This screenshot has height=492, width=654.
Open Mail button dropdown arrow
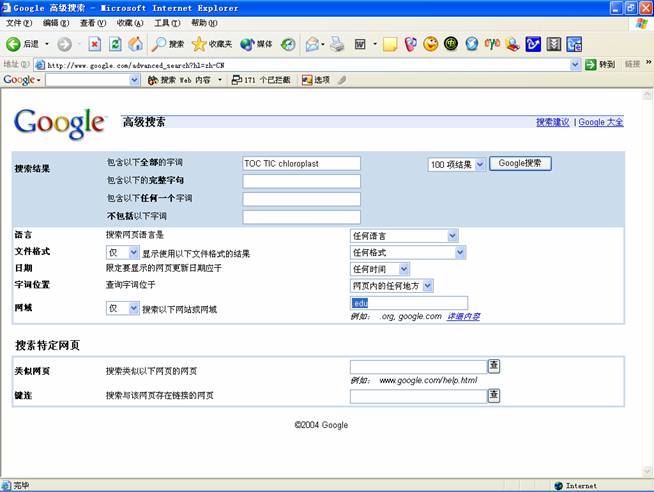[323, 44]
